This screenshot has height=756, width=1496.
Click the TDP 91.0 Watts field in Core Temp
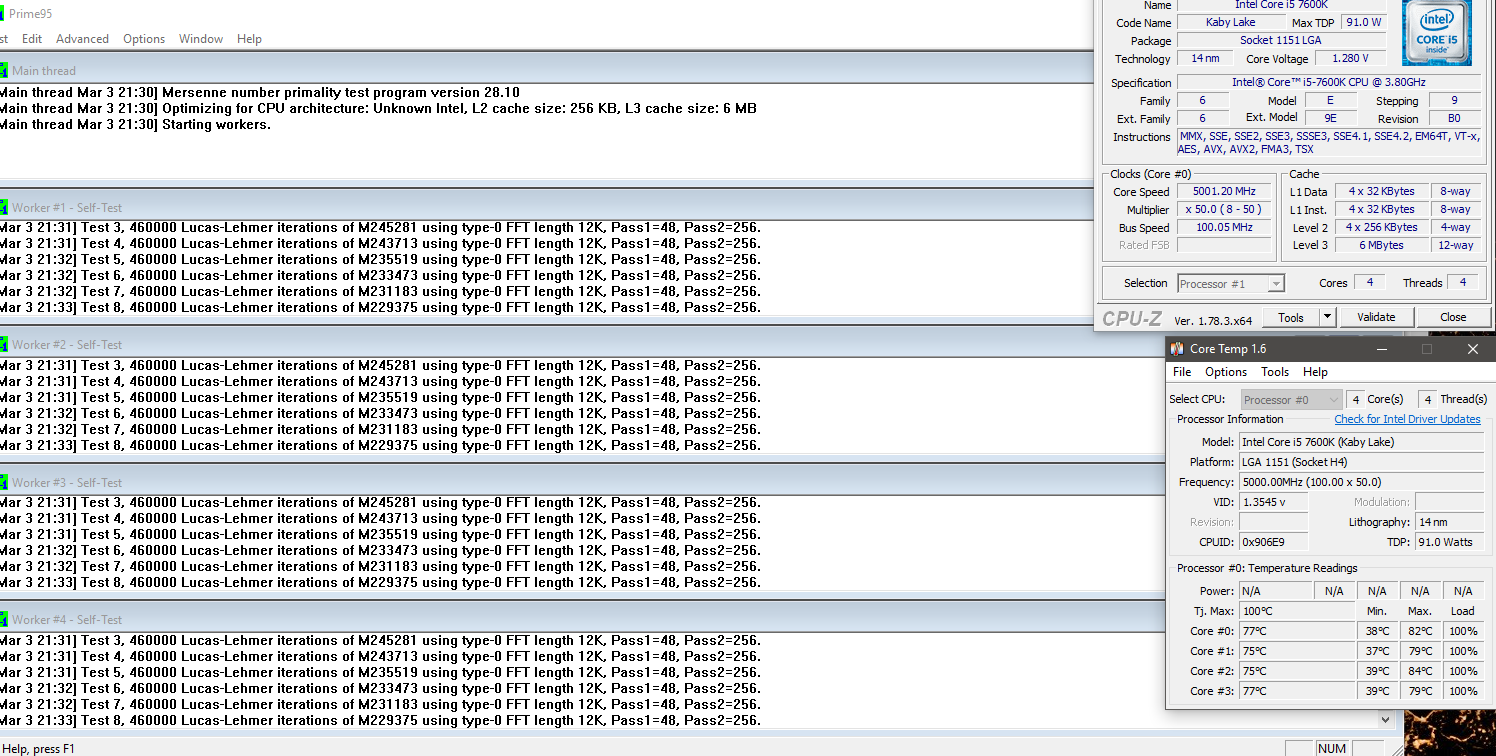tap(1450, 542)
